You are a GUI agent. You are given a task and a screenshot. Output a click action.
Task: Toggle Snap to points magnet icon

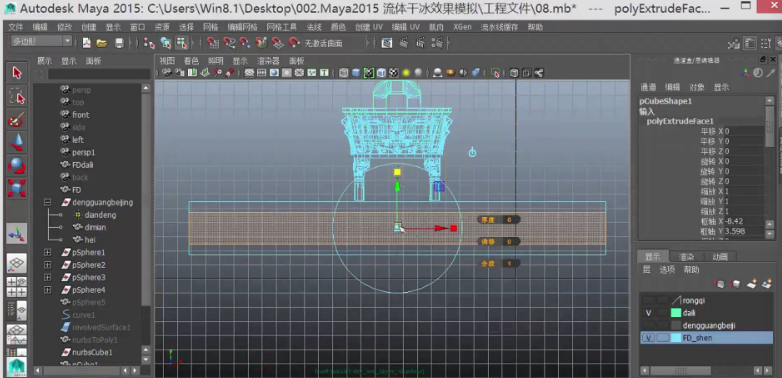245,43
